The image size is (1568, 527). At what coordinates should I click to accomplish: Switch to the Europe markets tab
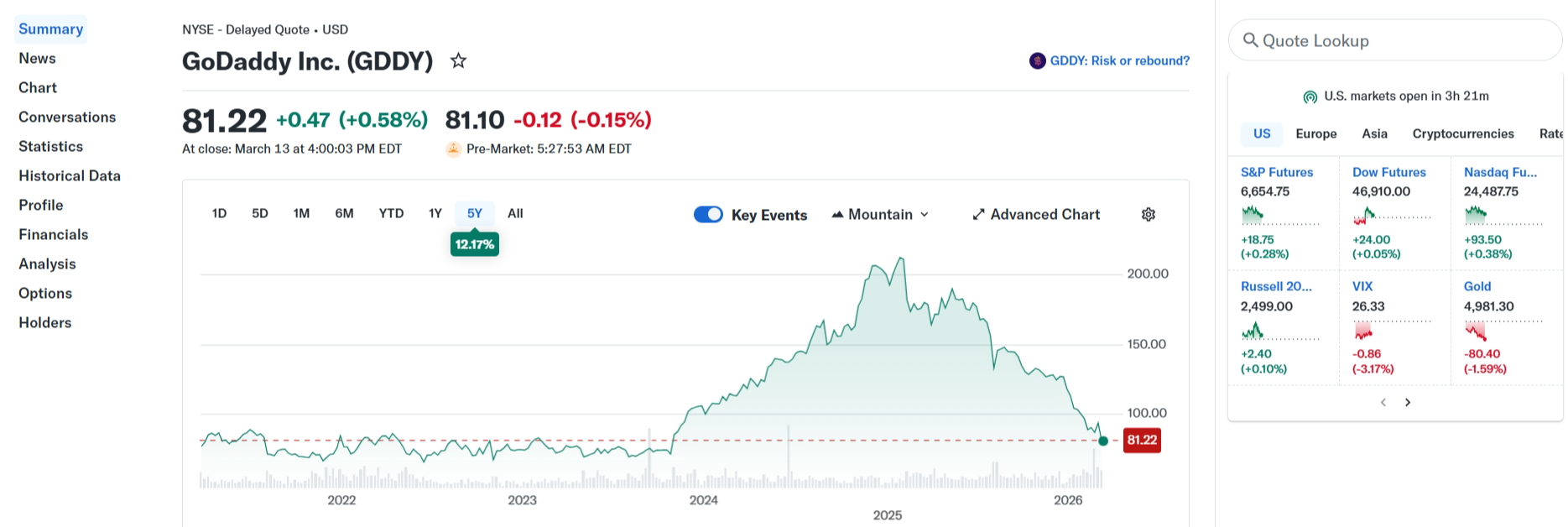click(1316, 134)
